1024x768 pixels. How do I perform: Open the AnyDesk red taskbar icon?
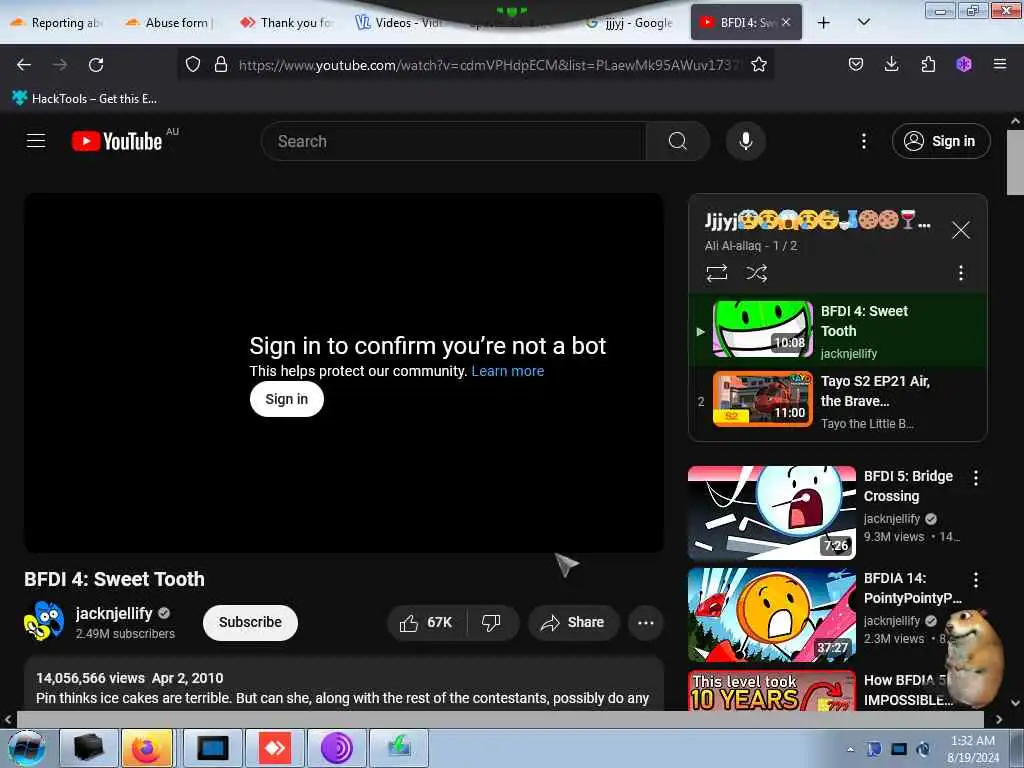click(274, 748)
